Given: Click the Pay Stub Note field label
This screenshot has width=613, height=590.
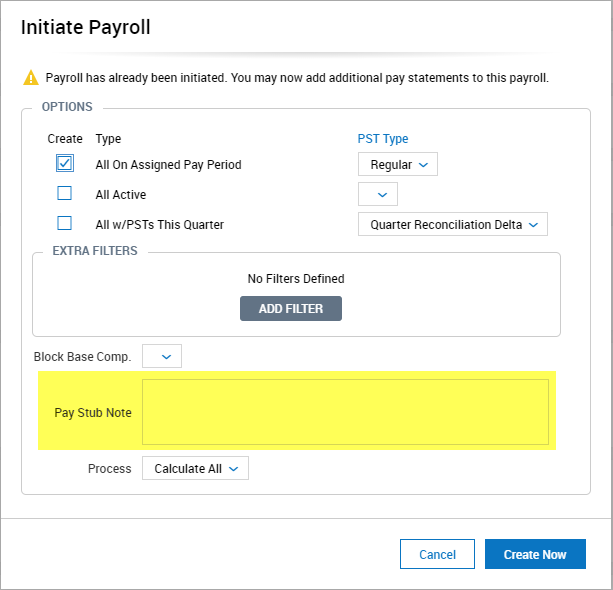Looking at the screenshot, I should (x=93, y=413).
